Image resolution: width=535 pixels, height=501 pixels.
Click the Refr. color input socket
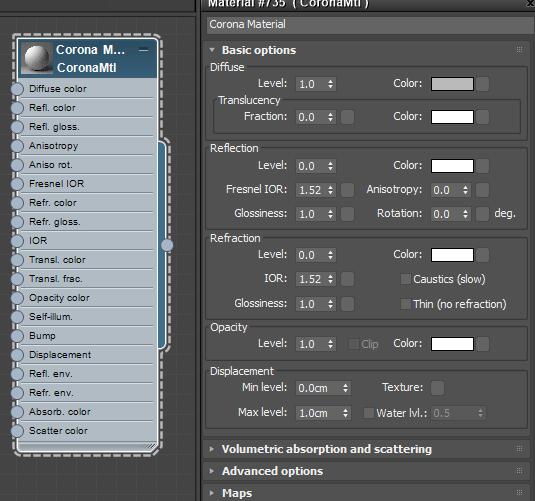click(17, 203)
